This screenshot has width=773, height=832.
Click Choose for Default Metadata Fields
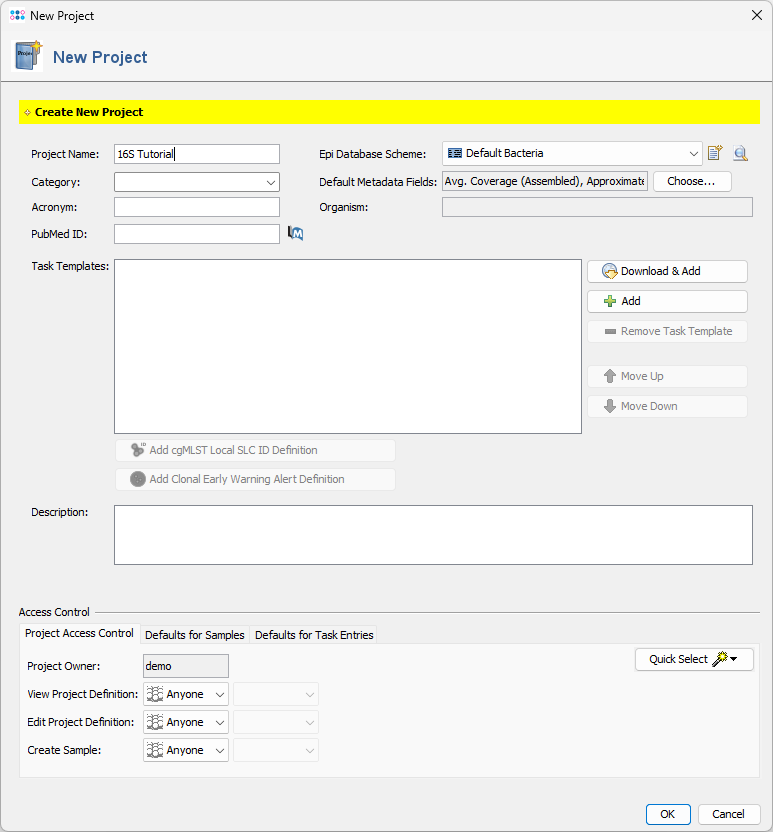(691, 181)
